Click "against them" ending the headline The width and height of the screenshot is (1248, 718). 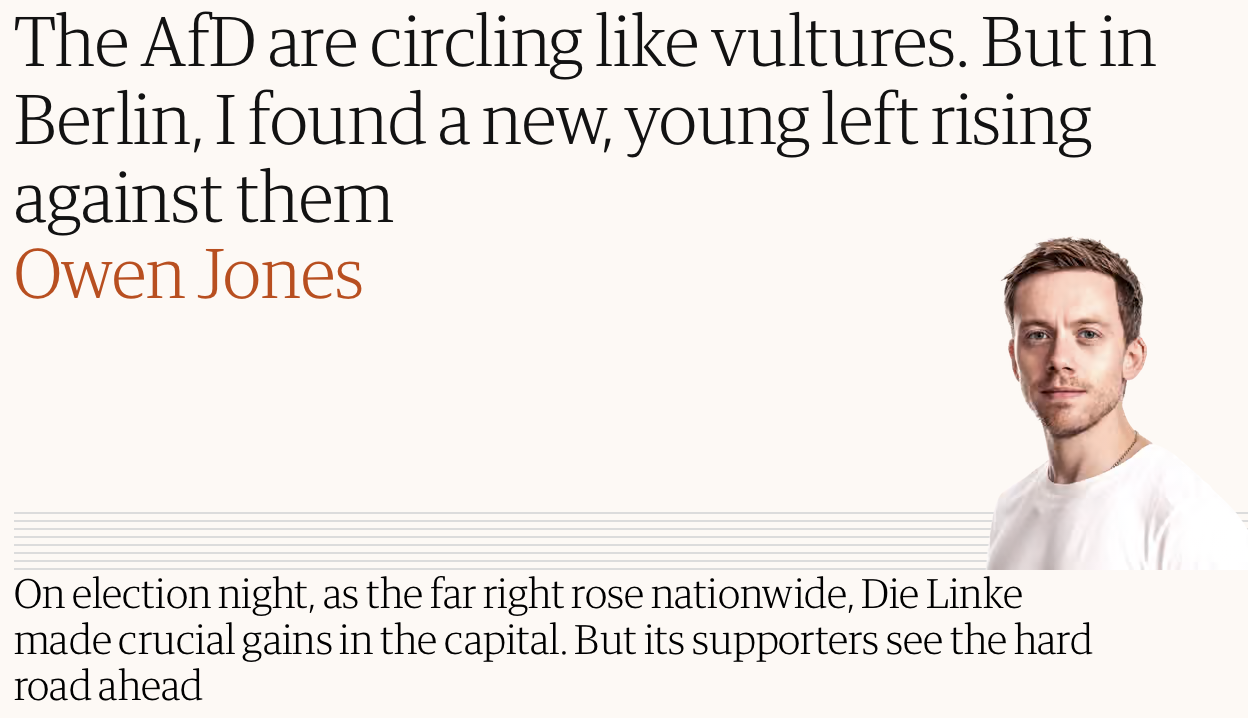[203, 198]
